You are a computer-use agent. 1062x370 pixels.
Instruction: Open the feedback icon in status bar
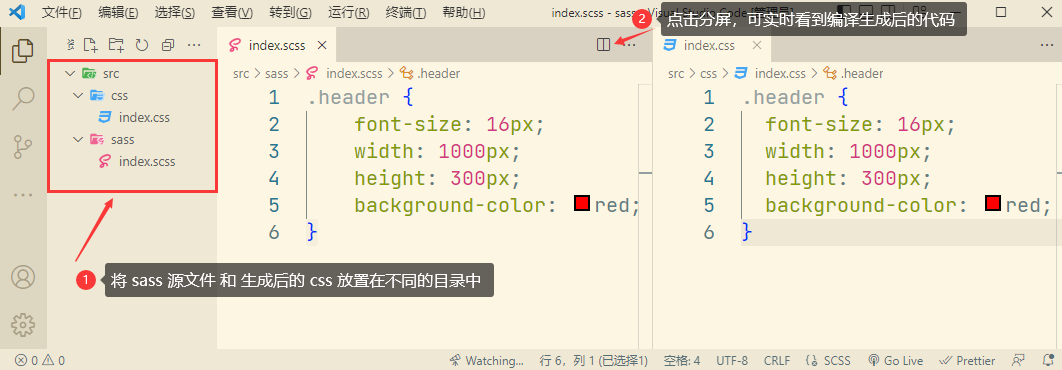[x=1018, y=361]
